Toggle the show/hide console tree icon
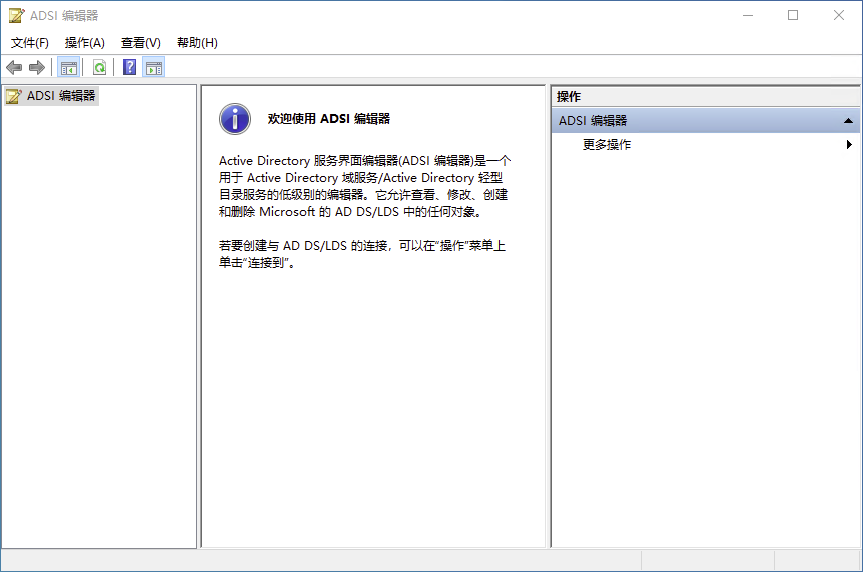 (69, 68)
